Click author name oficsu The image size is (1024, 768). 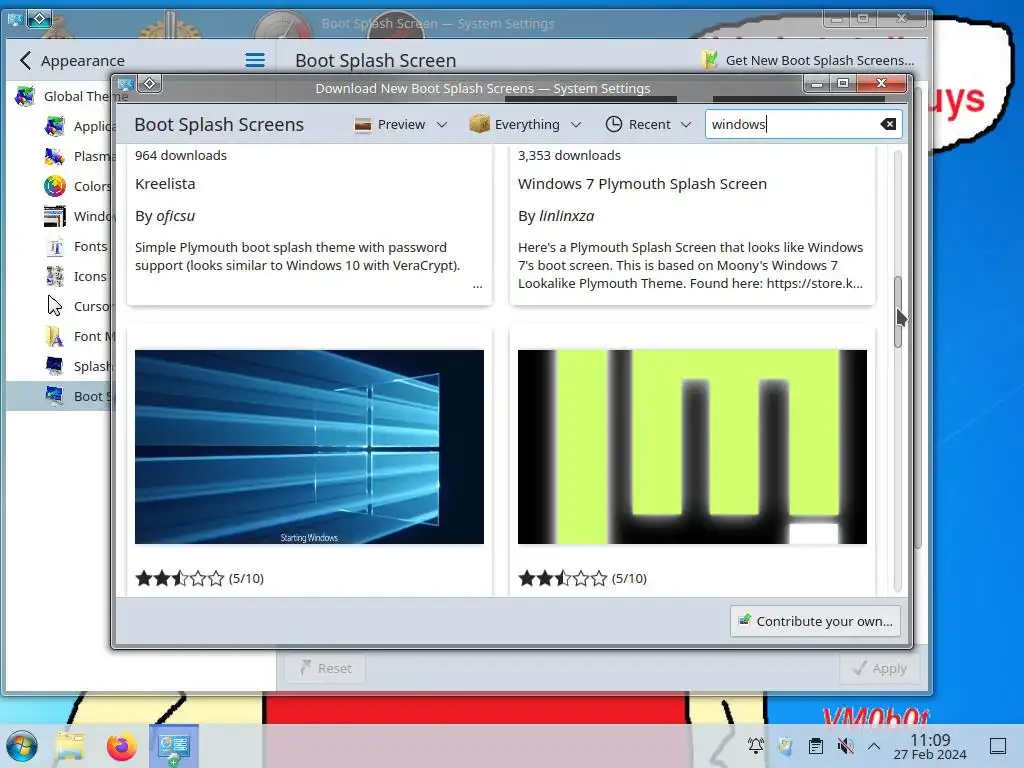click(x=176, y=216)
